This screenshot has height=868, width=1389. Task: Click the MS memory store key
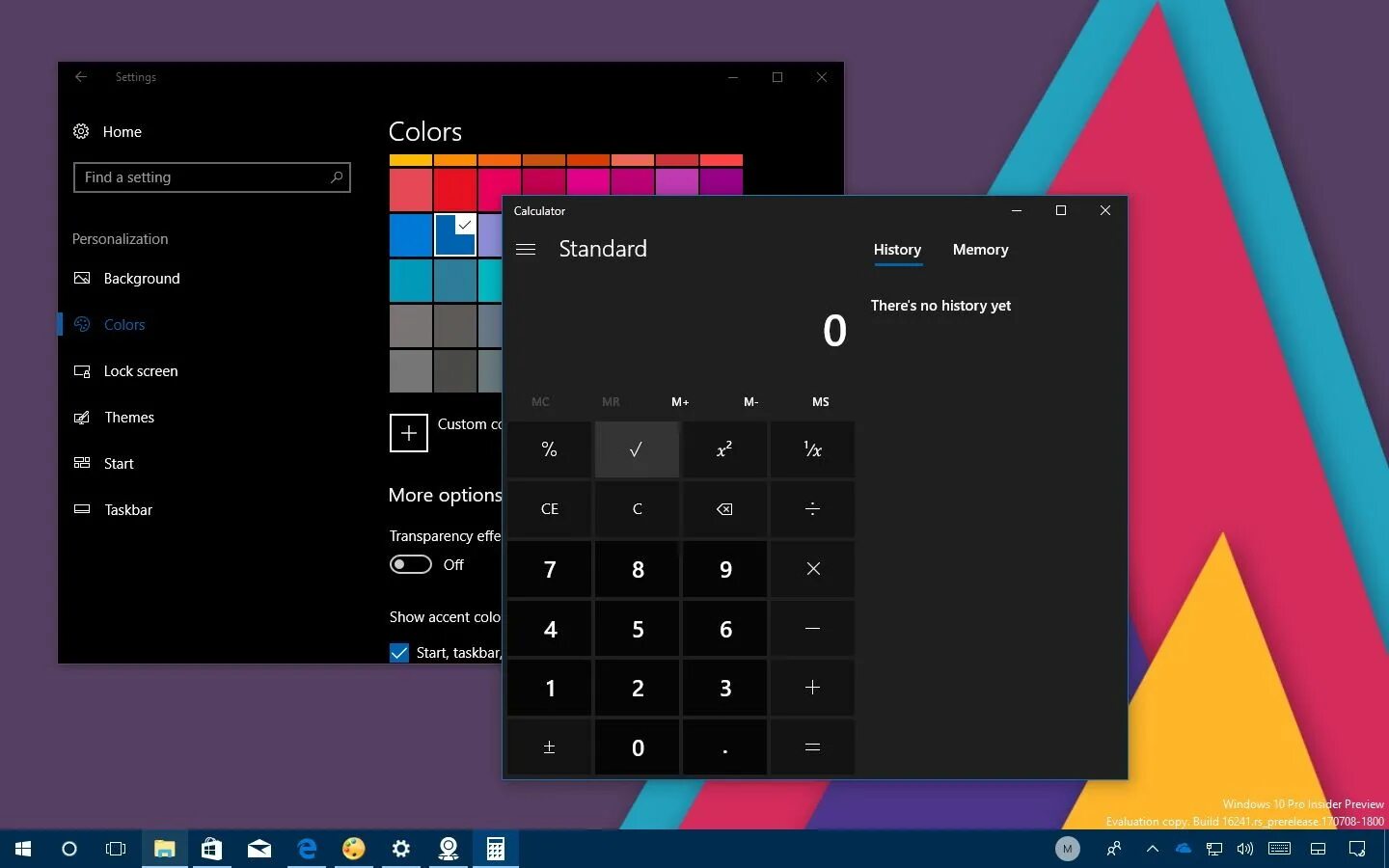pos(821,402)
